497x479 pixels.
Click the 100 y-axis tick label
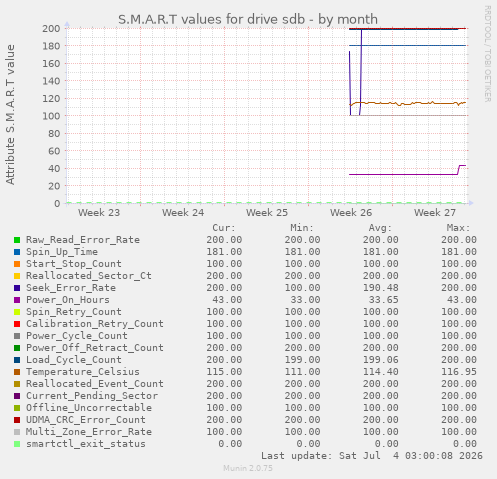(x=51, y=116)
